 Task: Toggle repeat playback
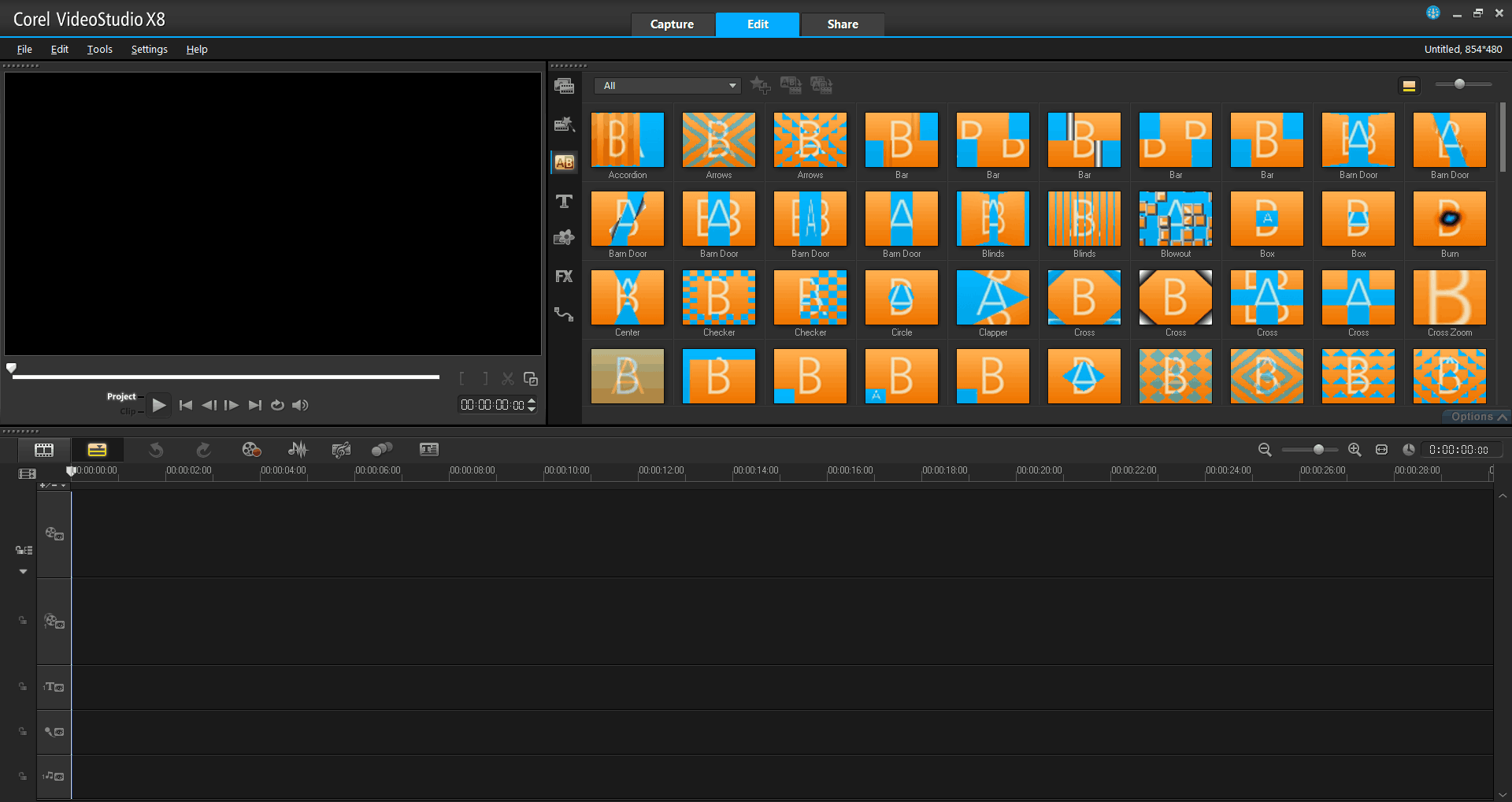pyautogui.click(x=277, y=405)
